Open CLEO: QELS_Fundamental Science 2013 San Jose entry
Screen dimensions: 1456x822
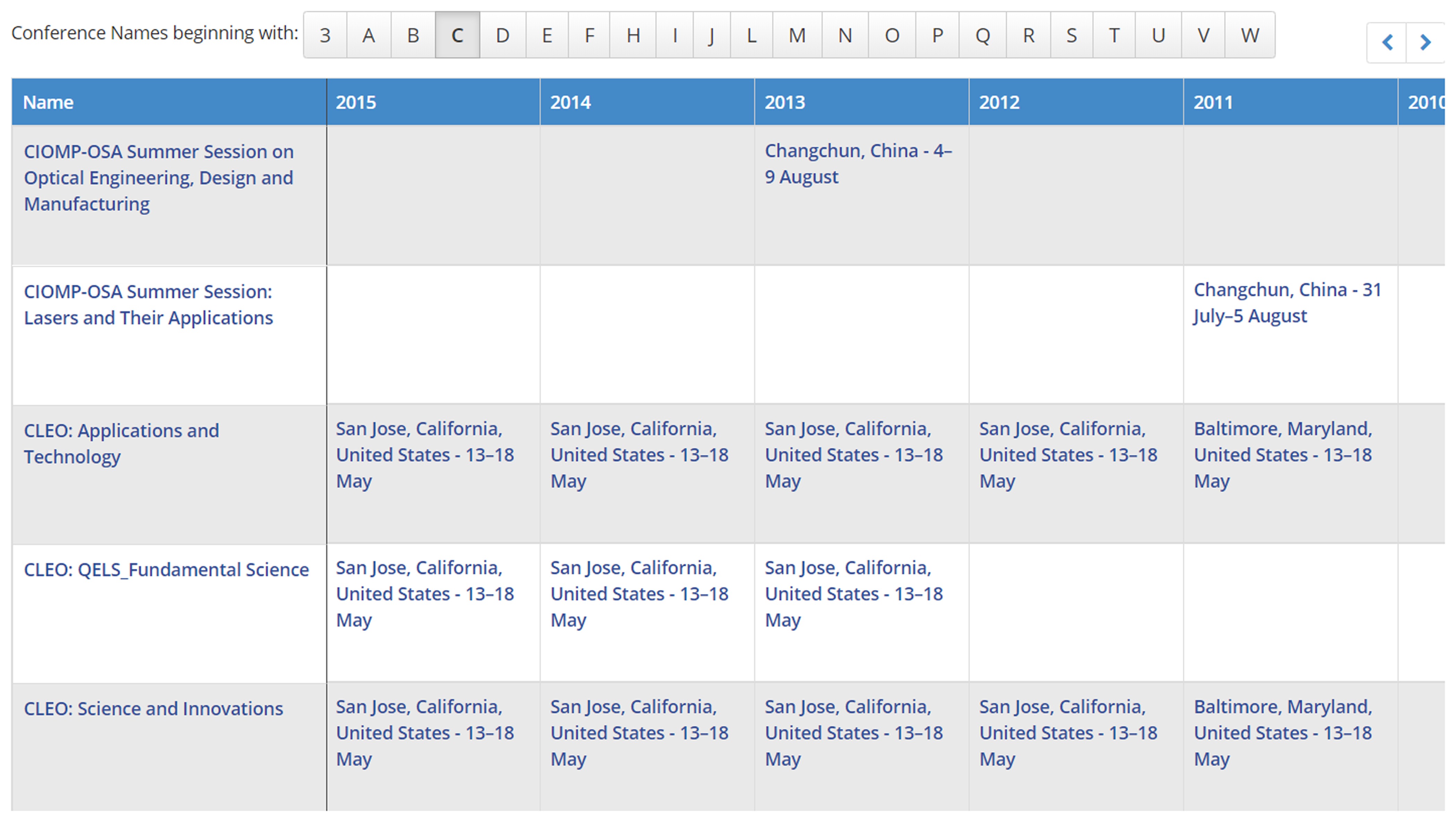point(853,593)
